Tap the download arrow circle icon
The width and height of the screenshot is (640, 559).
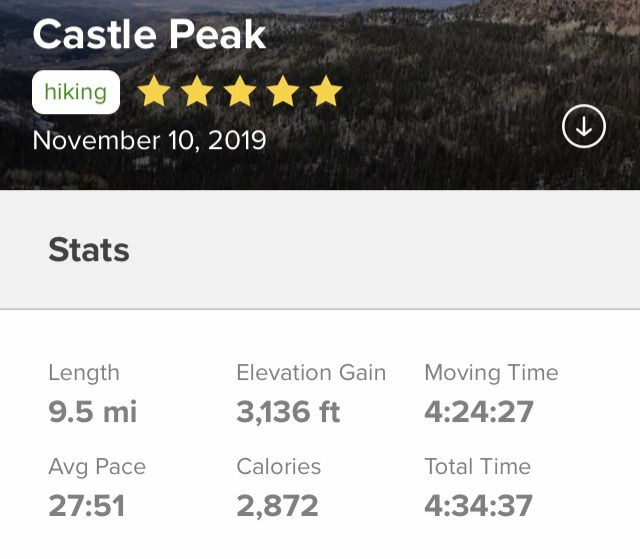pyautogui.click(x=584, y=126)
